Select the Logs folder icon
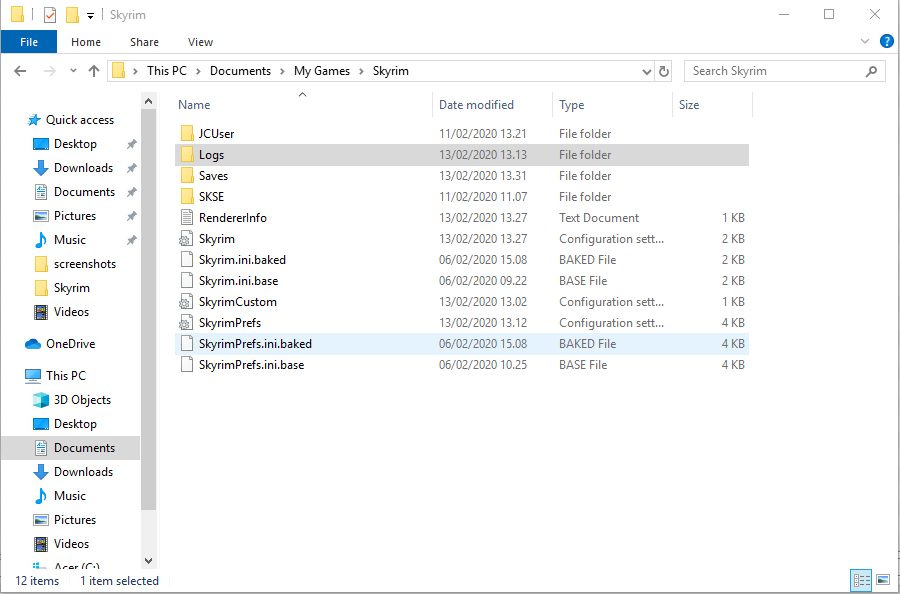This screenshot has height=594, width=900. pos(187,155)
